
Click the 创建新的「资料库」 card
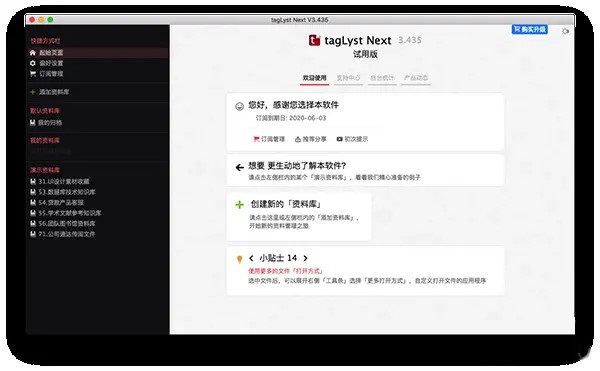click(299, 216)
